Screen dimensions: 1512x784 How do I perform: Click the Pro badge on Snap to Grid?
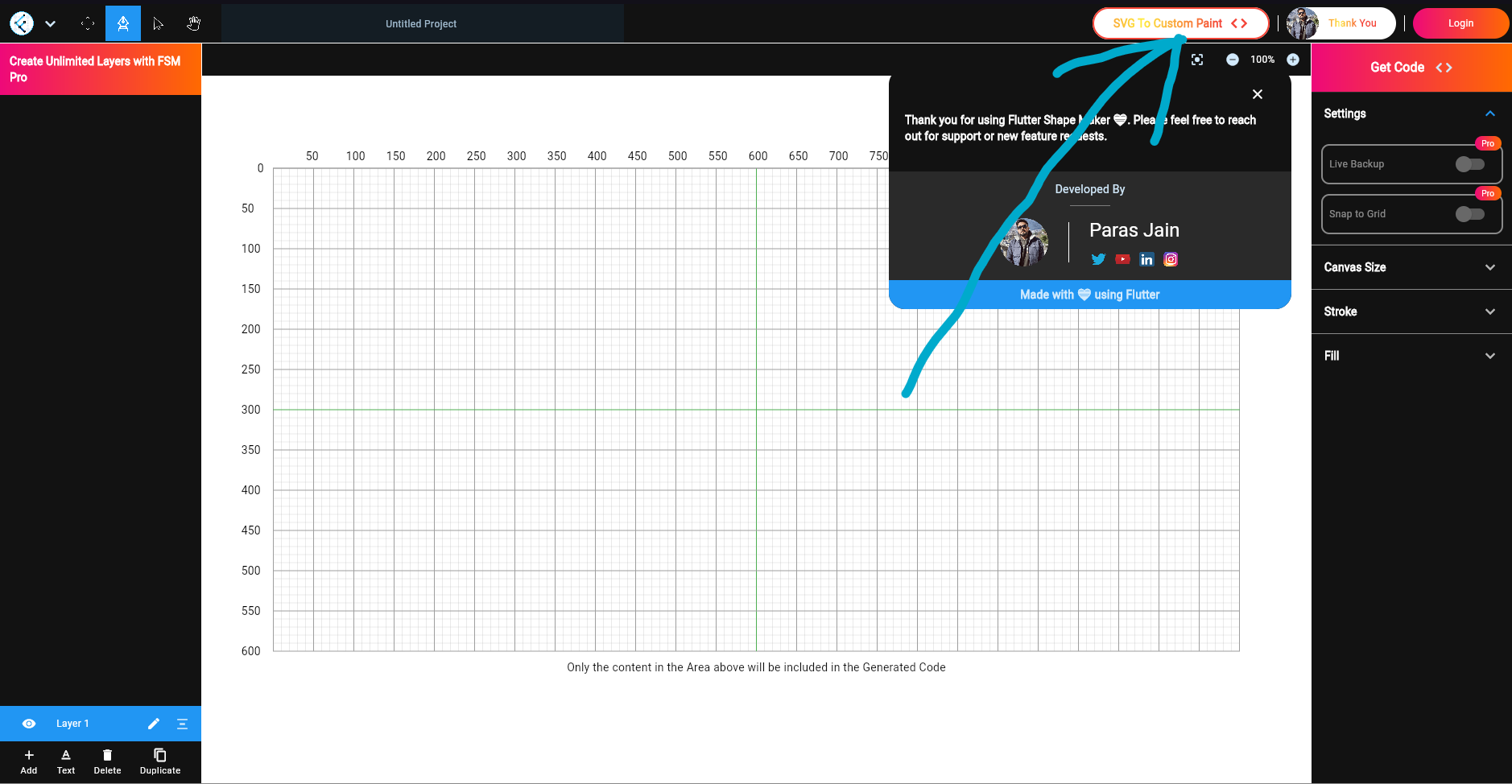coord(1488,193)
